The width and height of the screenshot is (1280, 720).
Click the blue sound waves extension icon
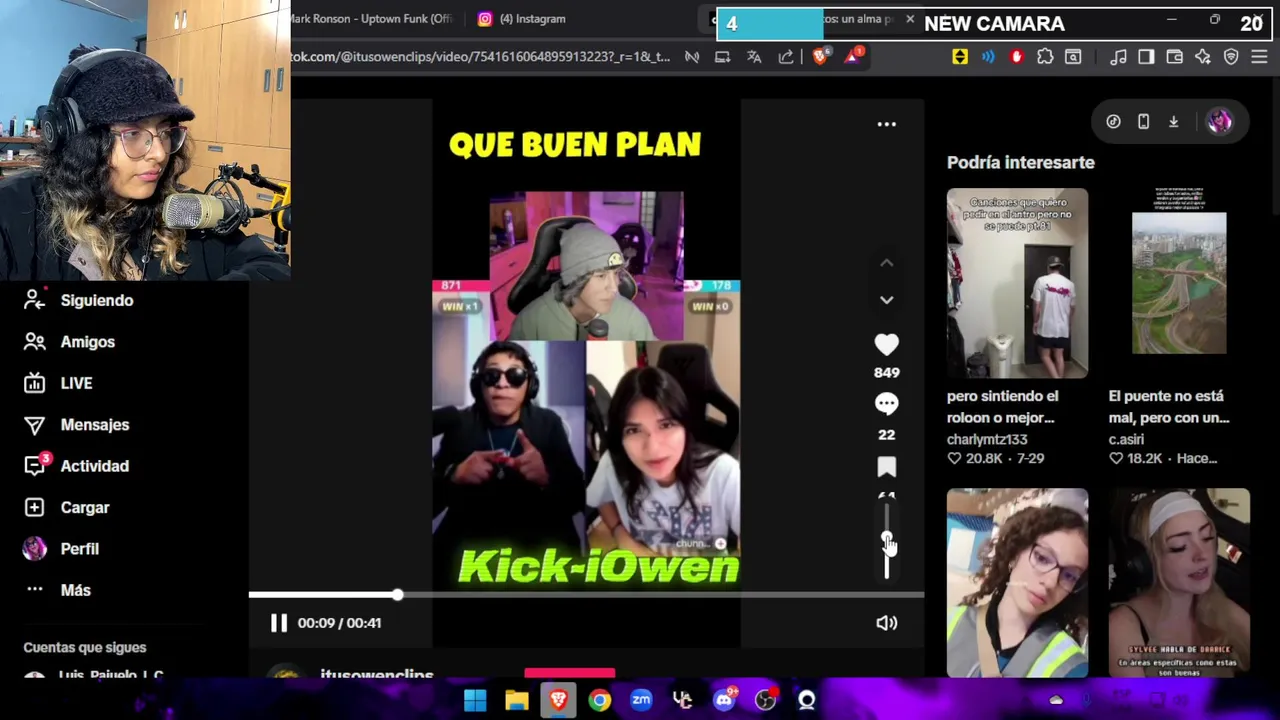988,57
